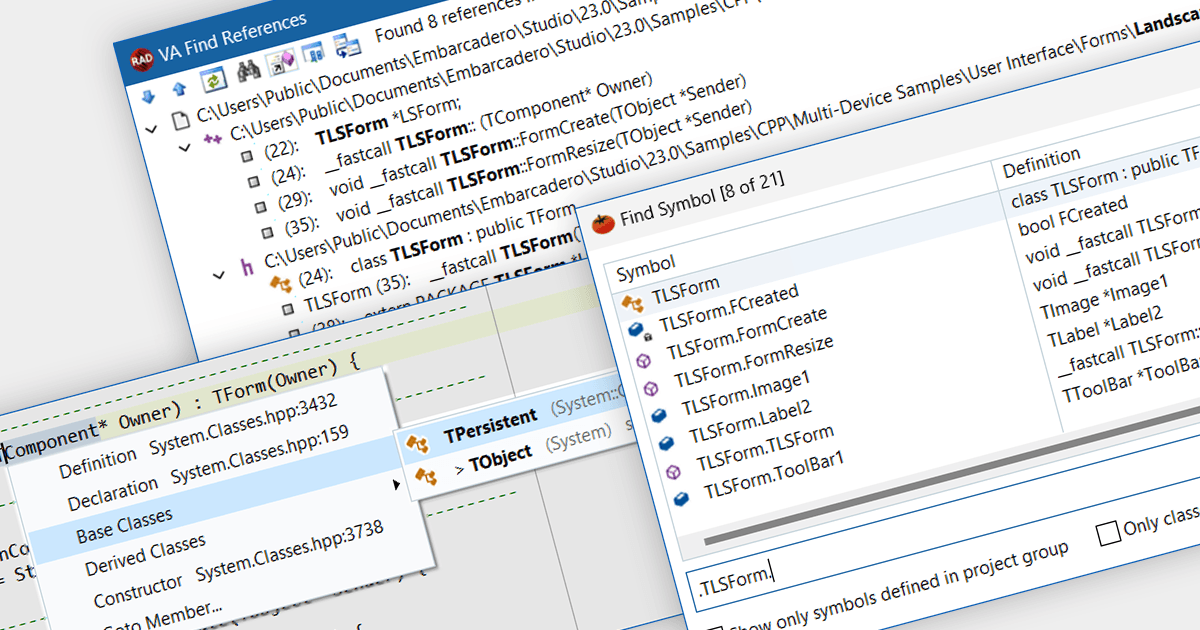Screen dimensions: 1200x630
Task: Select TObject in base classes submenu
Action: point(503,457)
